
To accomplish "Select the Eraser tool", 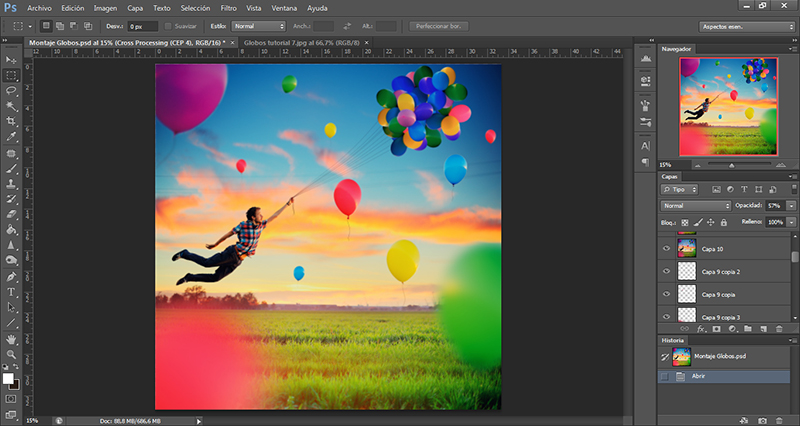I will tap(11, 214).
